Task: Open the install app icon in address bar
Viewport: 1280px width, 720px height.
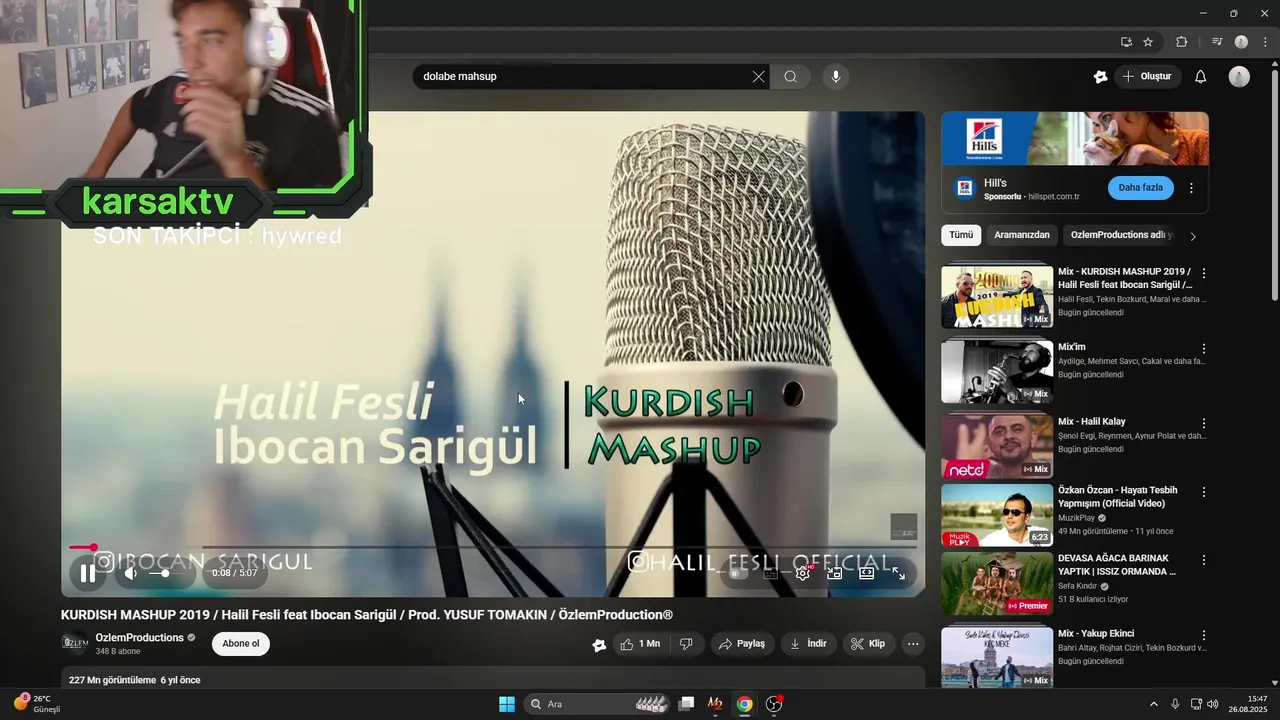Action: click(x=1126, y=42)
